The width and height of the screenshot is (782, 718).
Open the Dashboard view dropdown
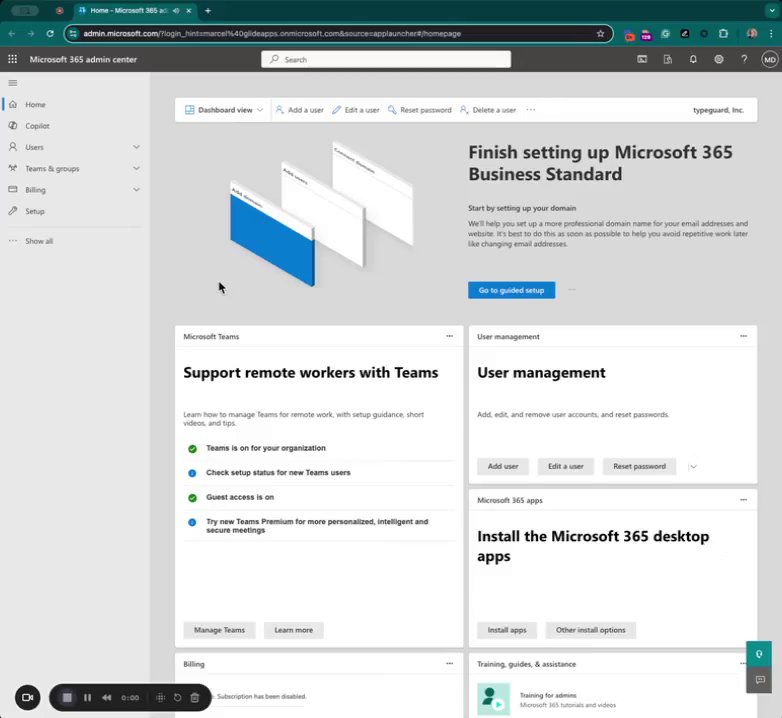(224, 110)
